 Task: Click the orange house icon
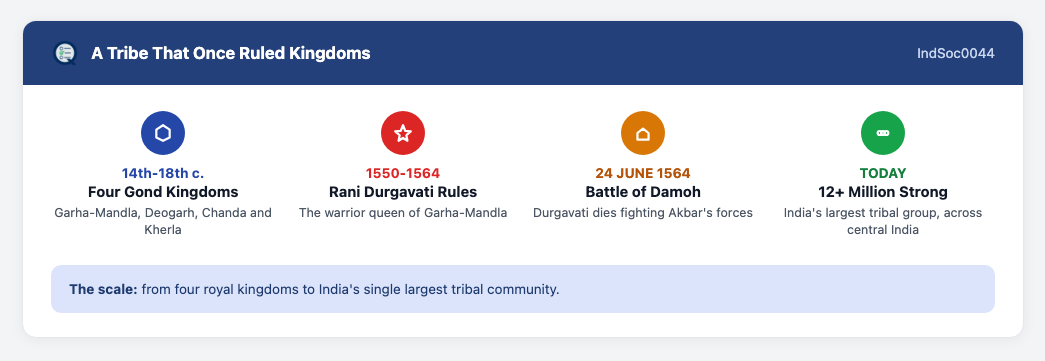click(642, 133)
